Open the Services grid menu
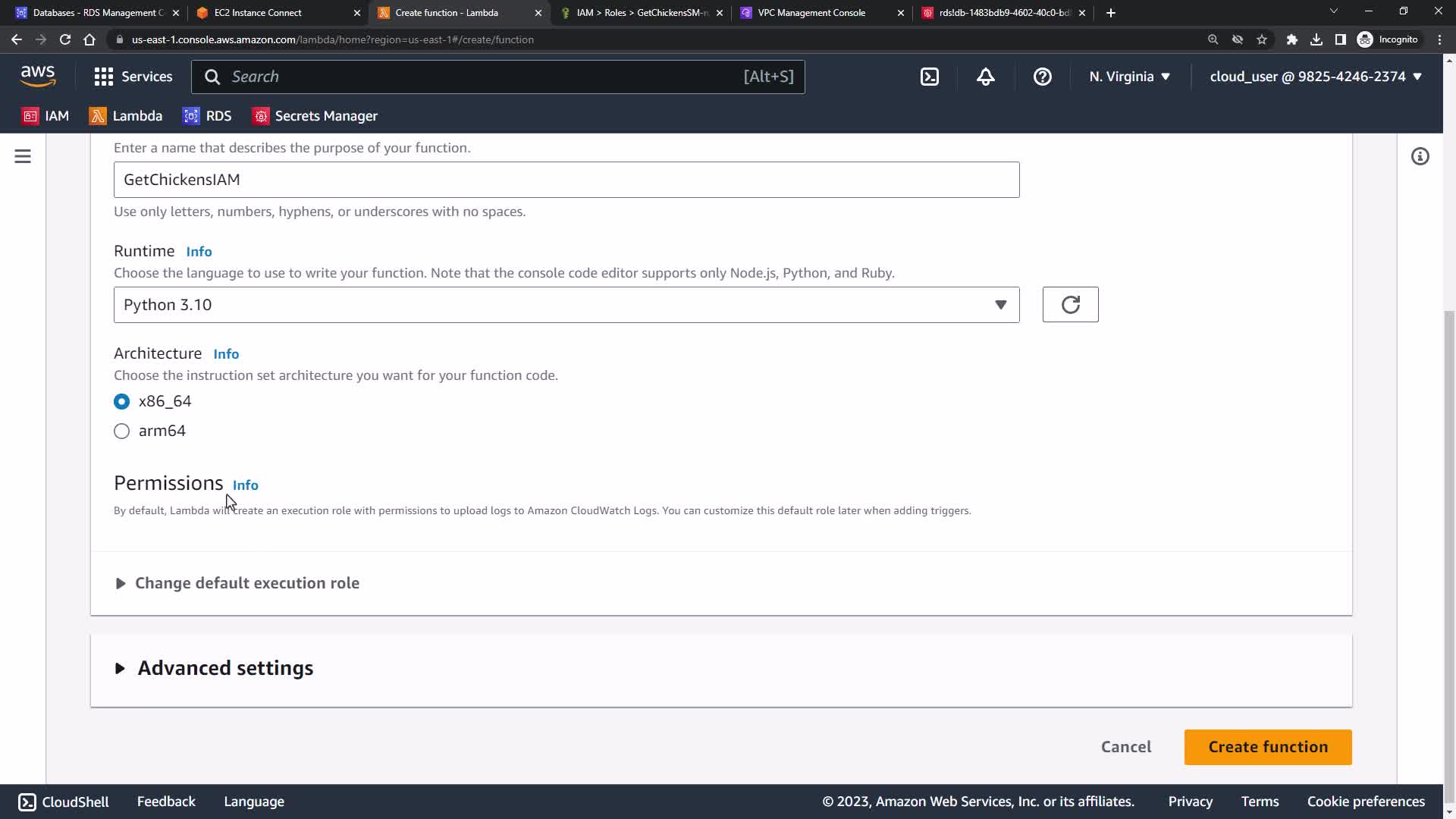This screenshot has height=819, width=1456. (133, 77)
